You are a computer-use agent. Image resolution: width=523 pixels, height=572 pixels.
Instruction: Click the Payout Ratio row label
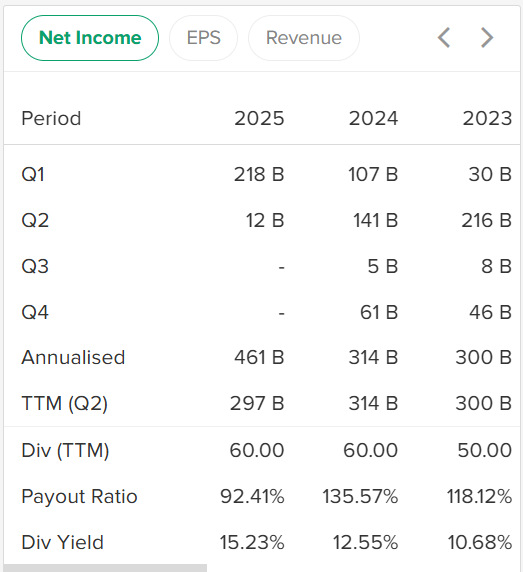tap(79, 496)
